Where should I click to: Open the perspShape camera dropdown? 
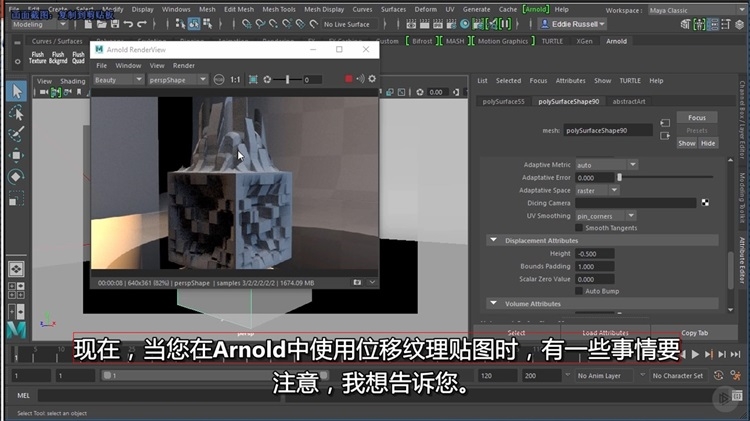click(x=177, y=80)
